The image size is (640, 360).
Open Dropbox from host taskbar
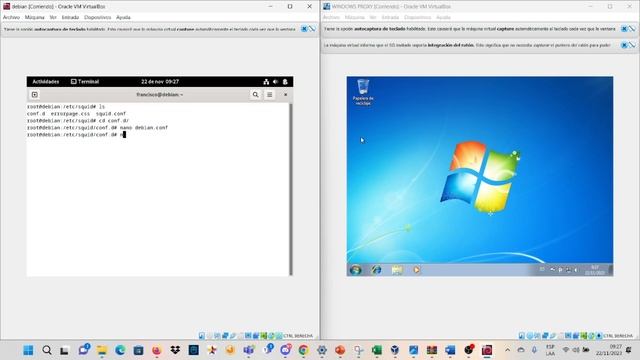pos(175,350)
